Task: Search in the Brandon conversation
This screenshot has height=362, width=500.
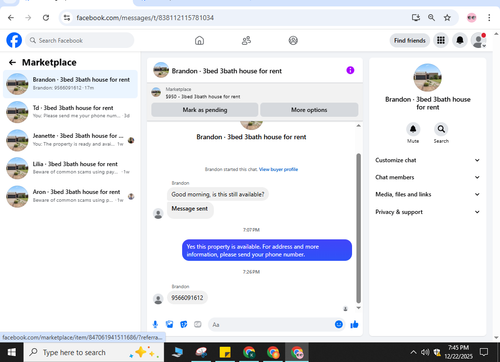Action: (x=441, y=129)
